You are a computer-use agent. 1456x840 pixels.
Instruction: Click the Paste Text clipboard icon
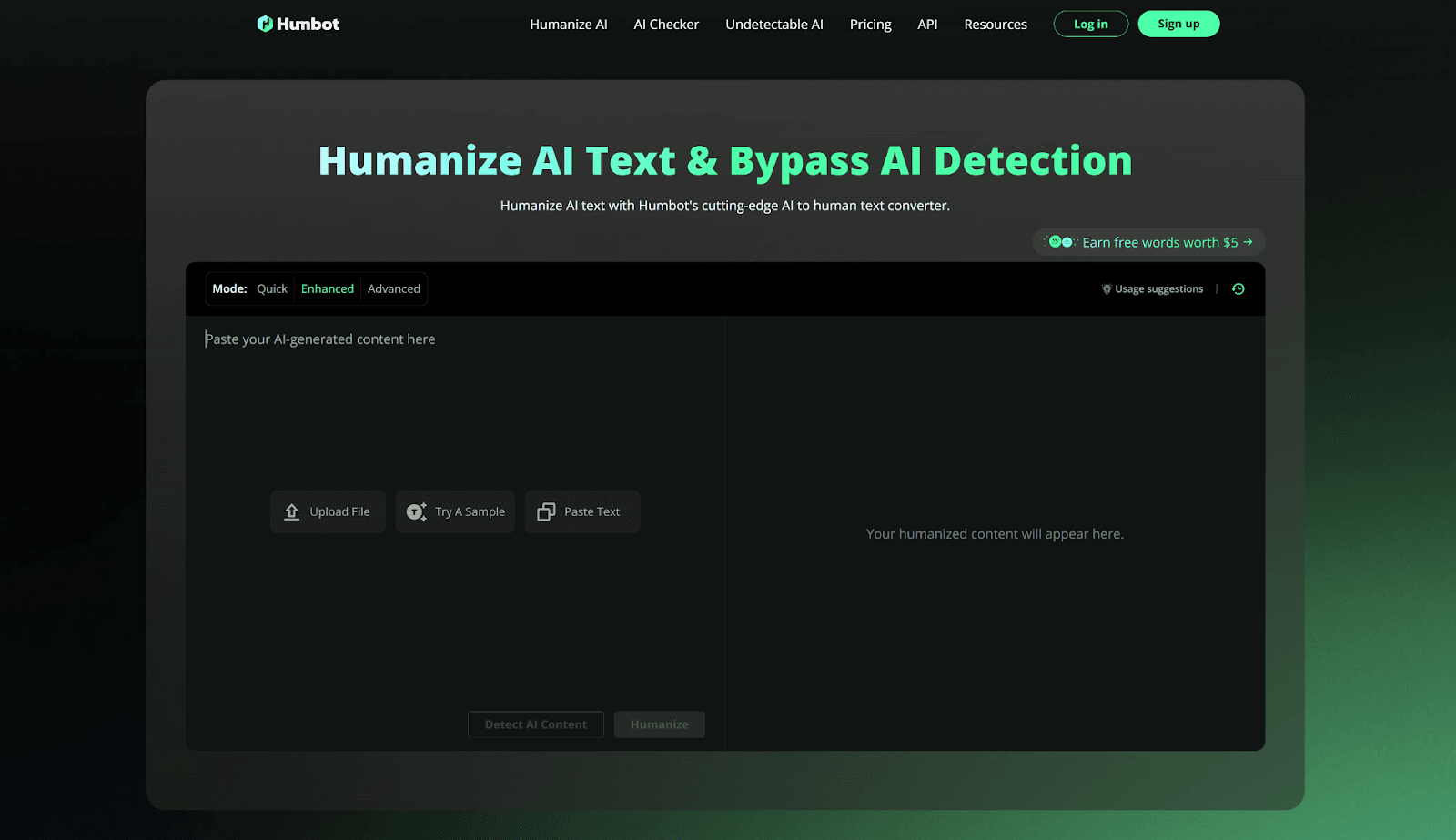point(546,511)
